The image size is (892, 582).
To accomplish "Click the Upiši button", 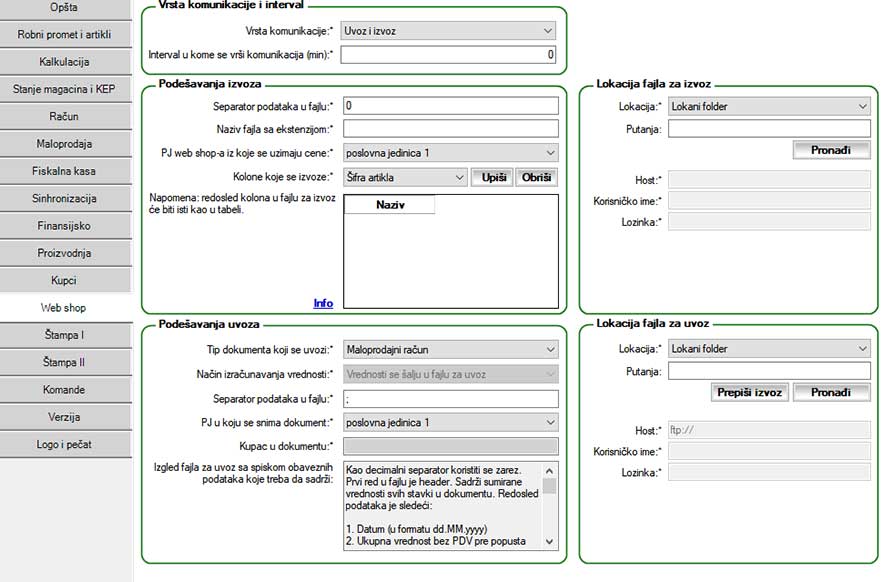I will tap(493, 178).
